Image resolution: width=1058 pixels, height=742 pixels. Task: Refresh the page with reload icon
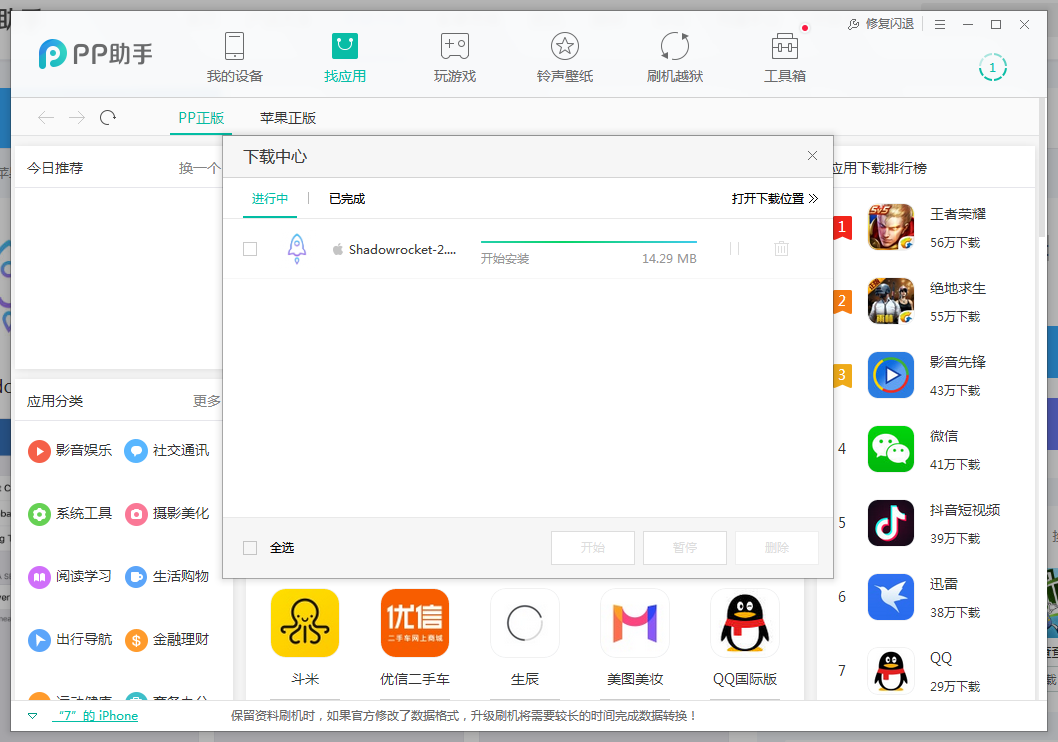click(108, 118)
